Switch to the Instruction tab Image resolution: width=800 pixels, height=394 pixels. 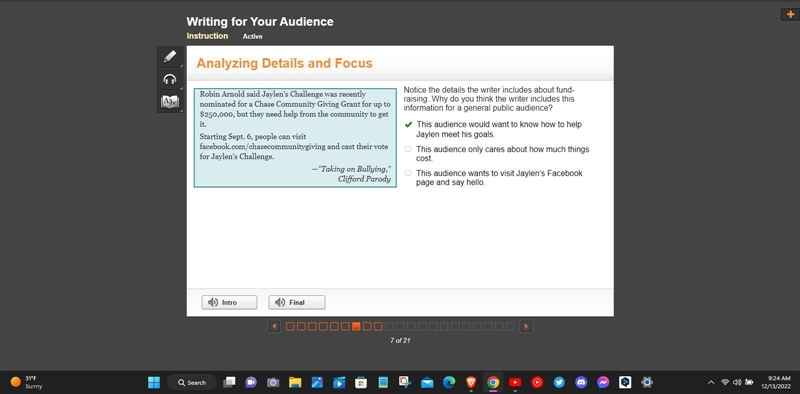(207, 36)
